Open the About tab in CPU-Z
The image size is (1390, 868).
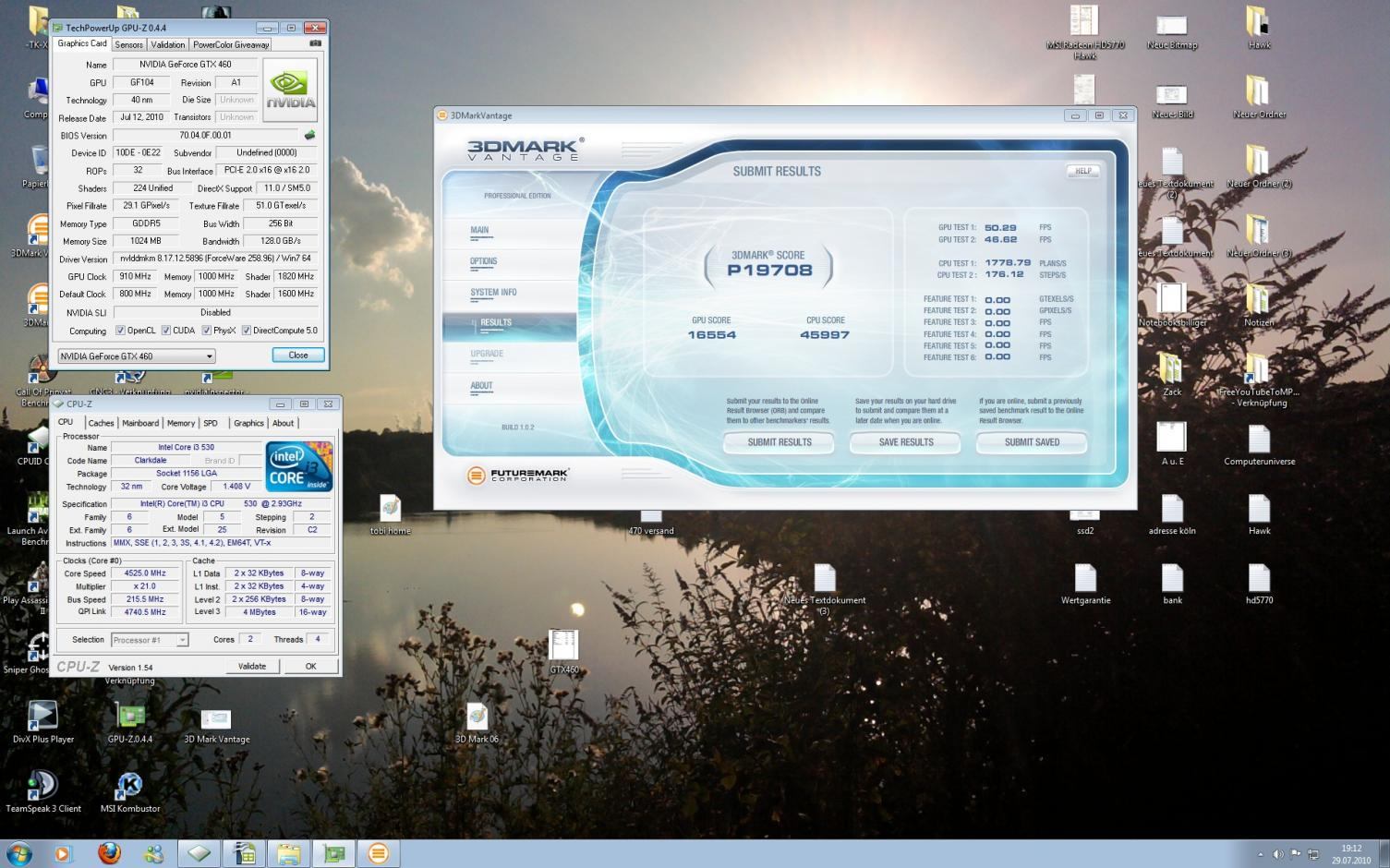283,423
